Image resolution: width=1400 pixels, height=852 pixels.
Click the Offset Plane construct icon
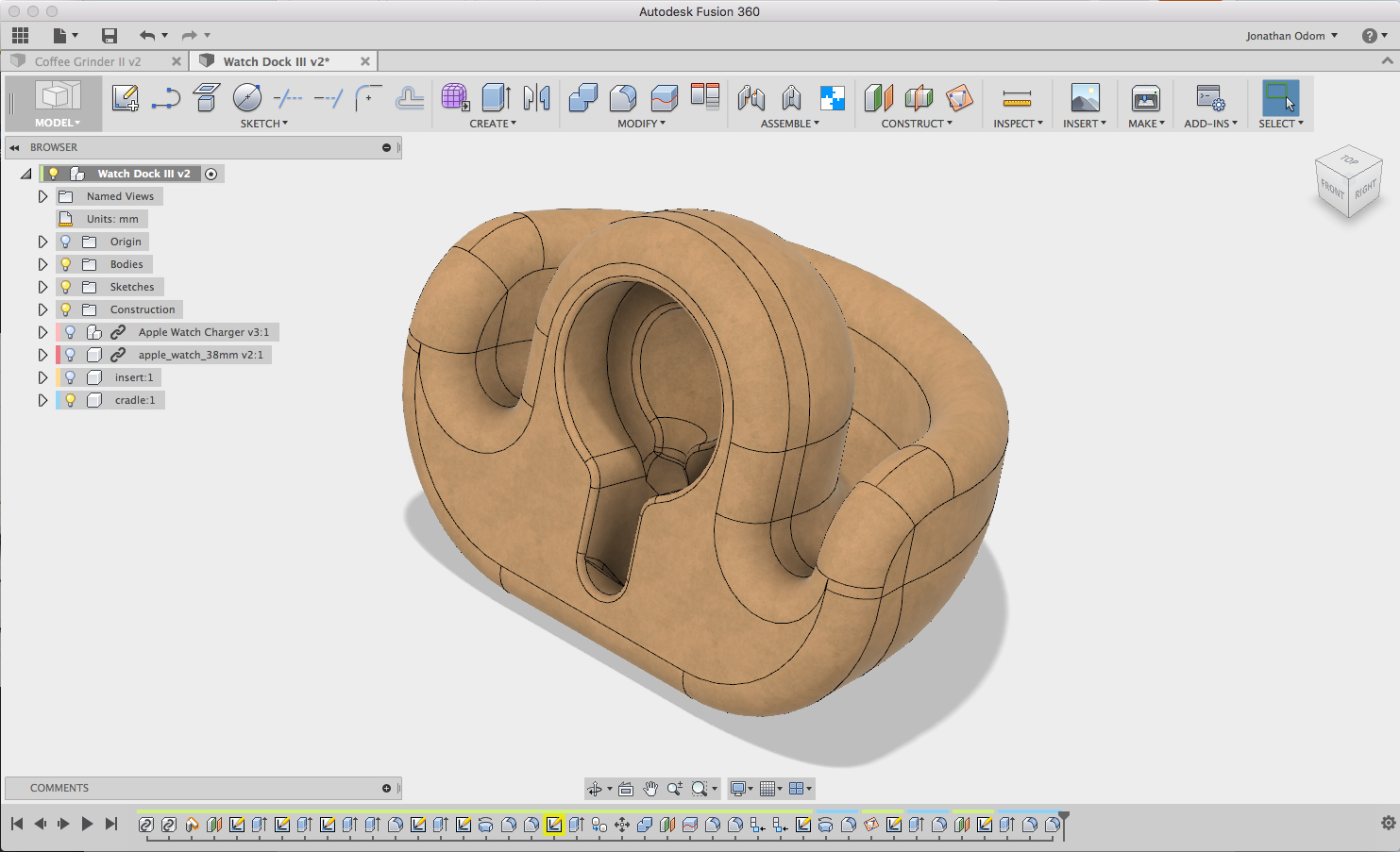[878, 97]
